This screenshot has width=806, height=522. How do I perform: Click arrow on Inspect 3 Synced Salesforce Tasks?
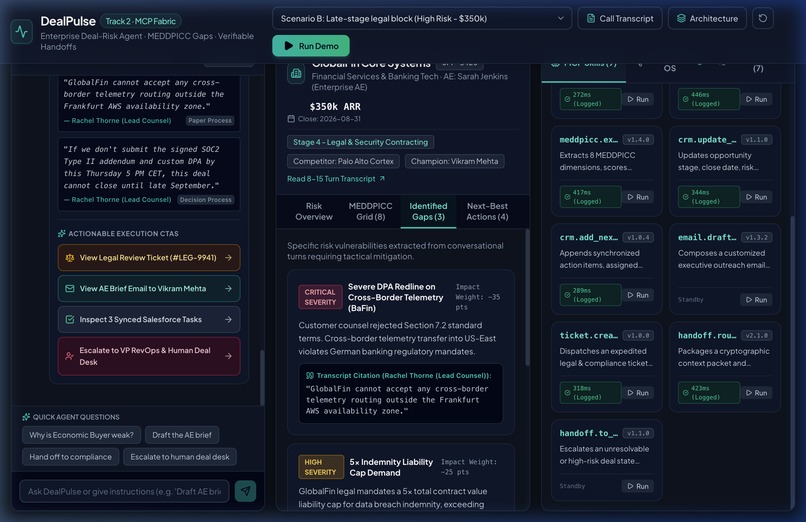coord(228,320)
